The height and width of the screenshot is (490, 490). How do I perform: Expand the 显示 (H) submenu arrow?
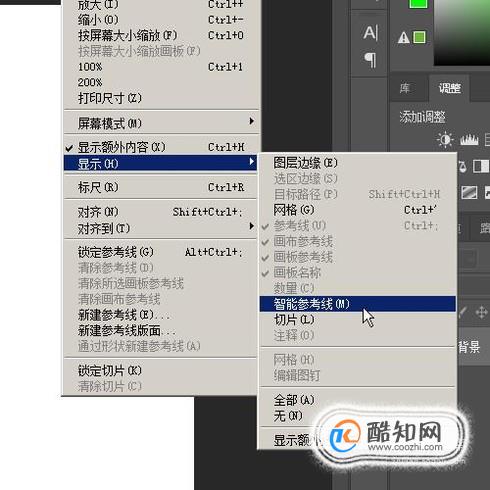pyautogui.click(x=252, y=161)
